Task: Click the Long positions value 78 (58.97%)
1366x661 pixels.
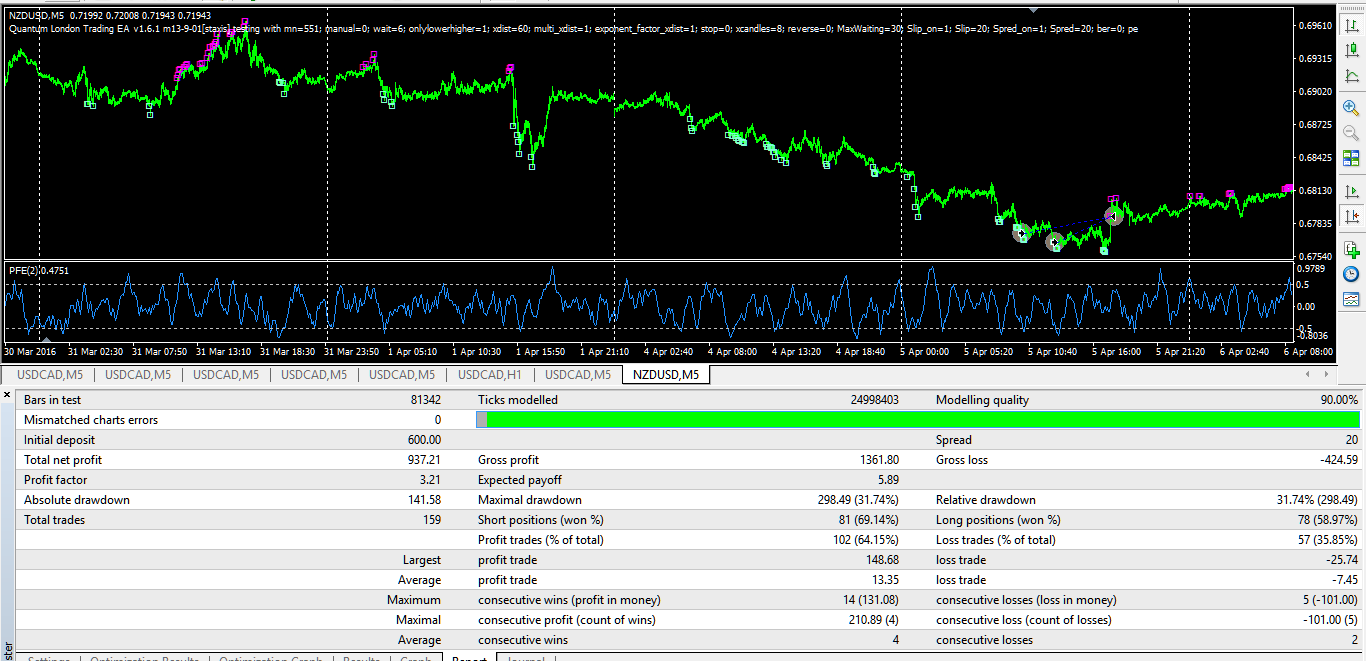Action: point(1326,520)
